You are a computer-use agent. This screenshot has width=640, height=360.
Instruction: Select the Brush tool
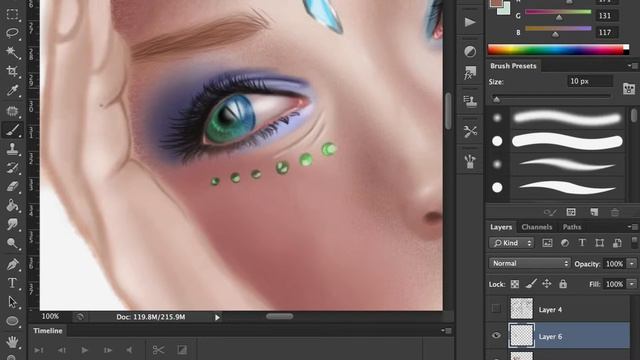click(12, 130)
